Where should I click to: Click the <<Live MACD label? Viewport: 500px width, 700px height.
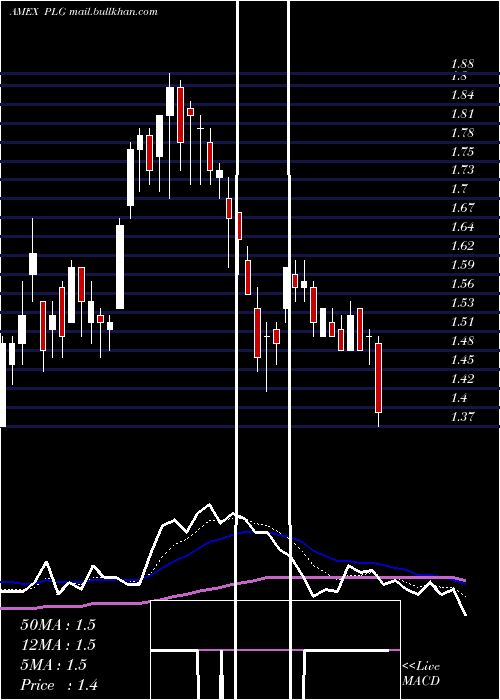[x=421, y=674]
